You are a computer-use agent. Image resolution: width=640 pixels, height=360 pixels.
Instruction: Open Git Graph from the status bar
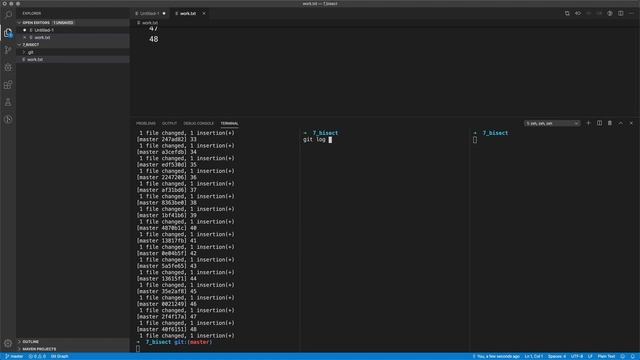tap(60, 356)
